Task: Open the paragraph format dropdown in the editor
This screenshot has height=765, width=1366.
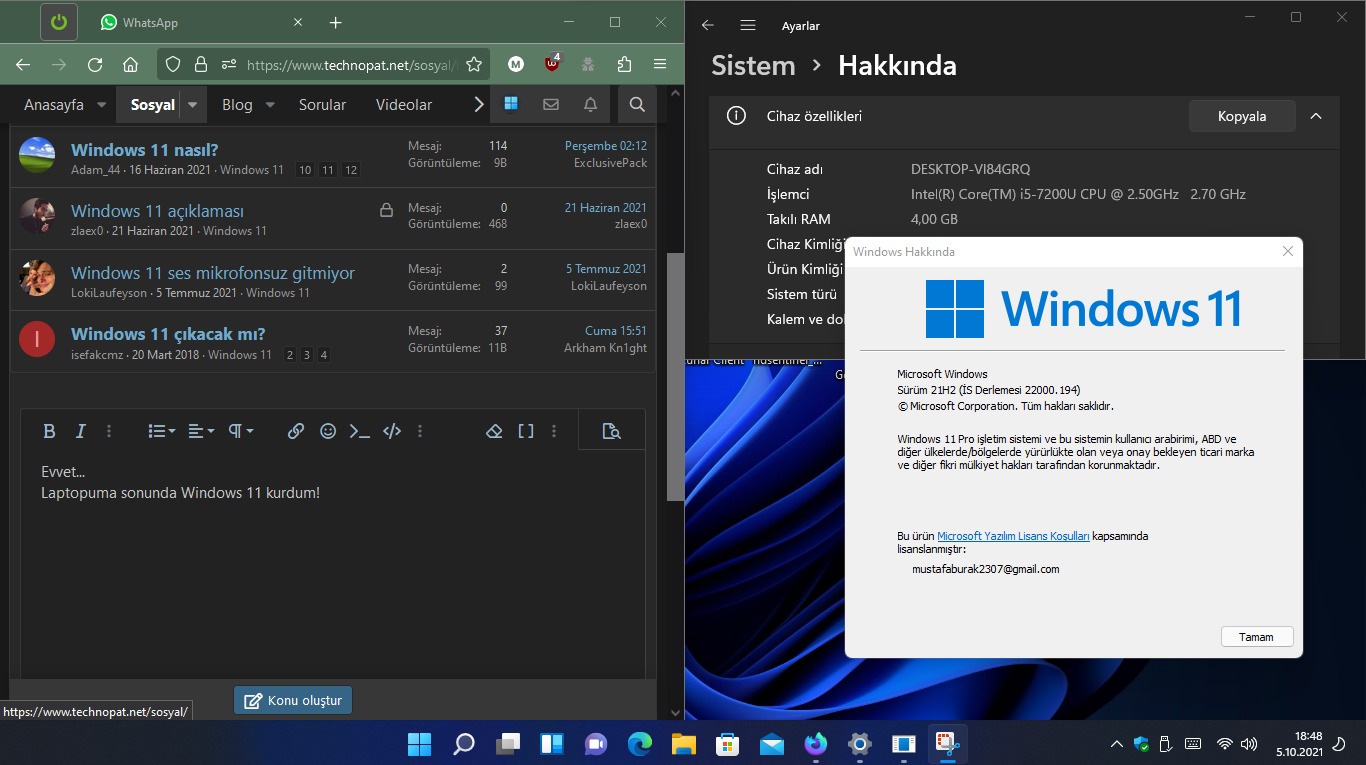Action: pos(241,431)
